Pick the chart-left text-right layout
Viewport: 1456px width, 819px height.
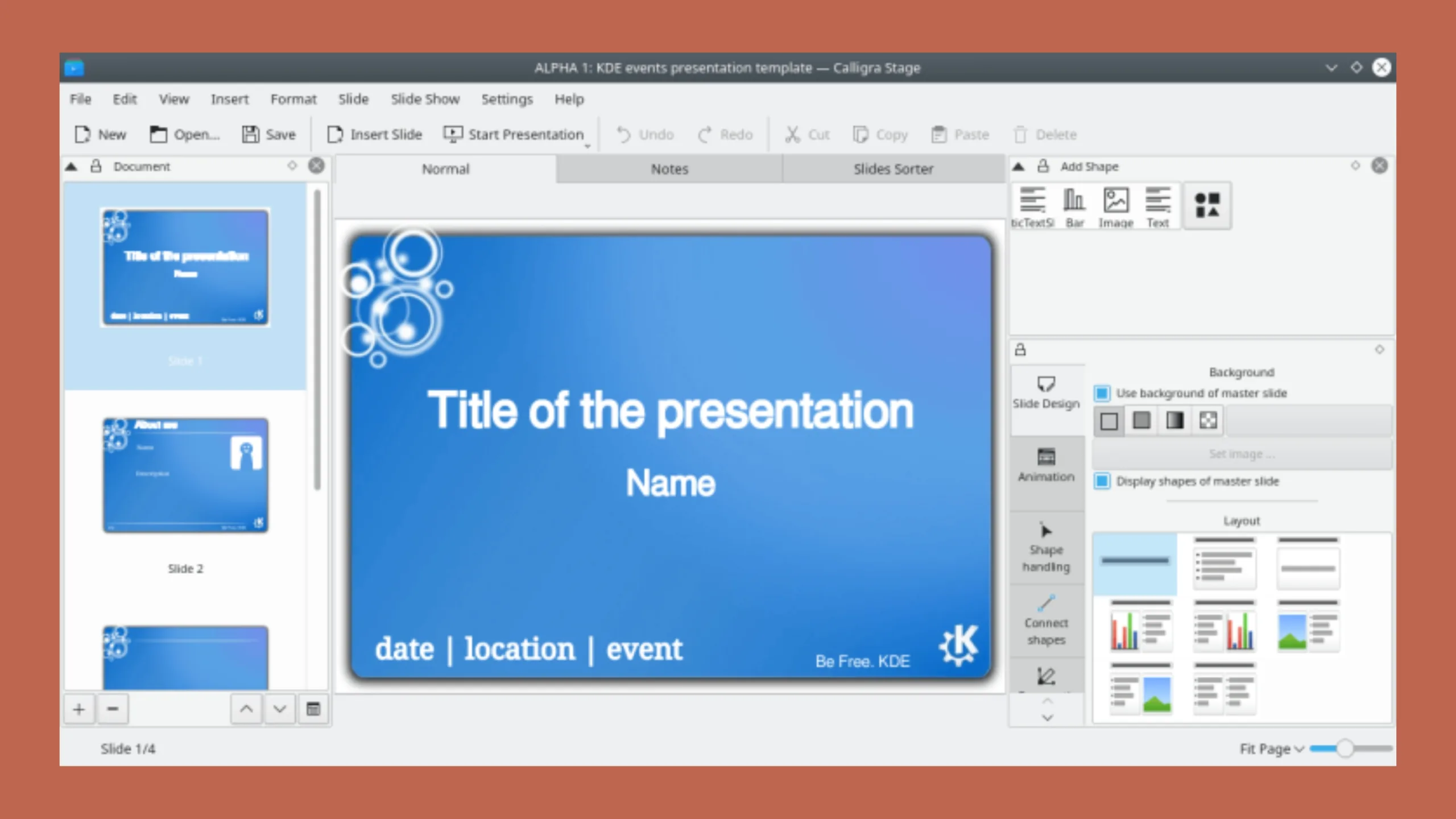coord(1141,626)
